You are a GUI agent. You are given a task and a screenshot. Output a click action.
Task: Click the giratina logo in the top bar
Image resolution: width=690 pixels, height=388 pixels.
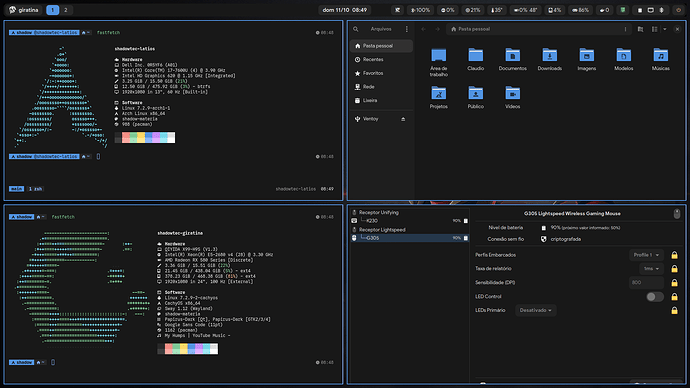(x=12, y=10)
